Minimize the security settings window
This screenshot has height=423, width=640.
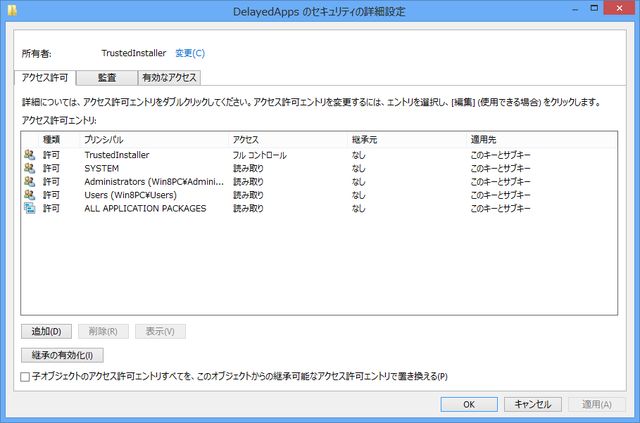pyautogui.click(x=576, y=8)
